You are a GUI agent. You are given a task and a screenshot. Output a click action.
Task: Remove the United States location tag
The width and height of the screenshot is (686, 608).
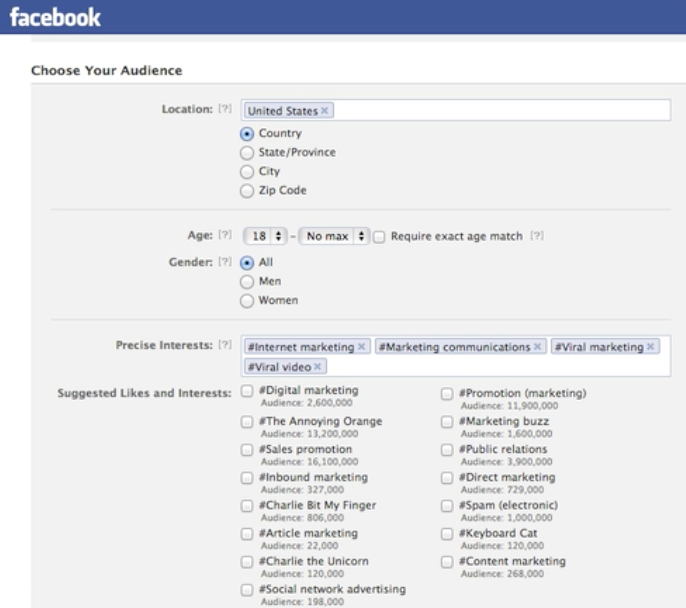click(324, 111)
